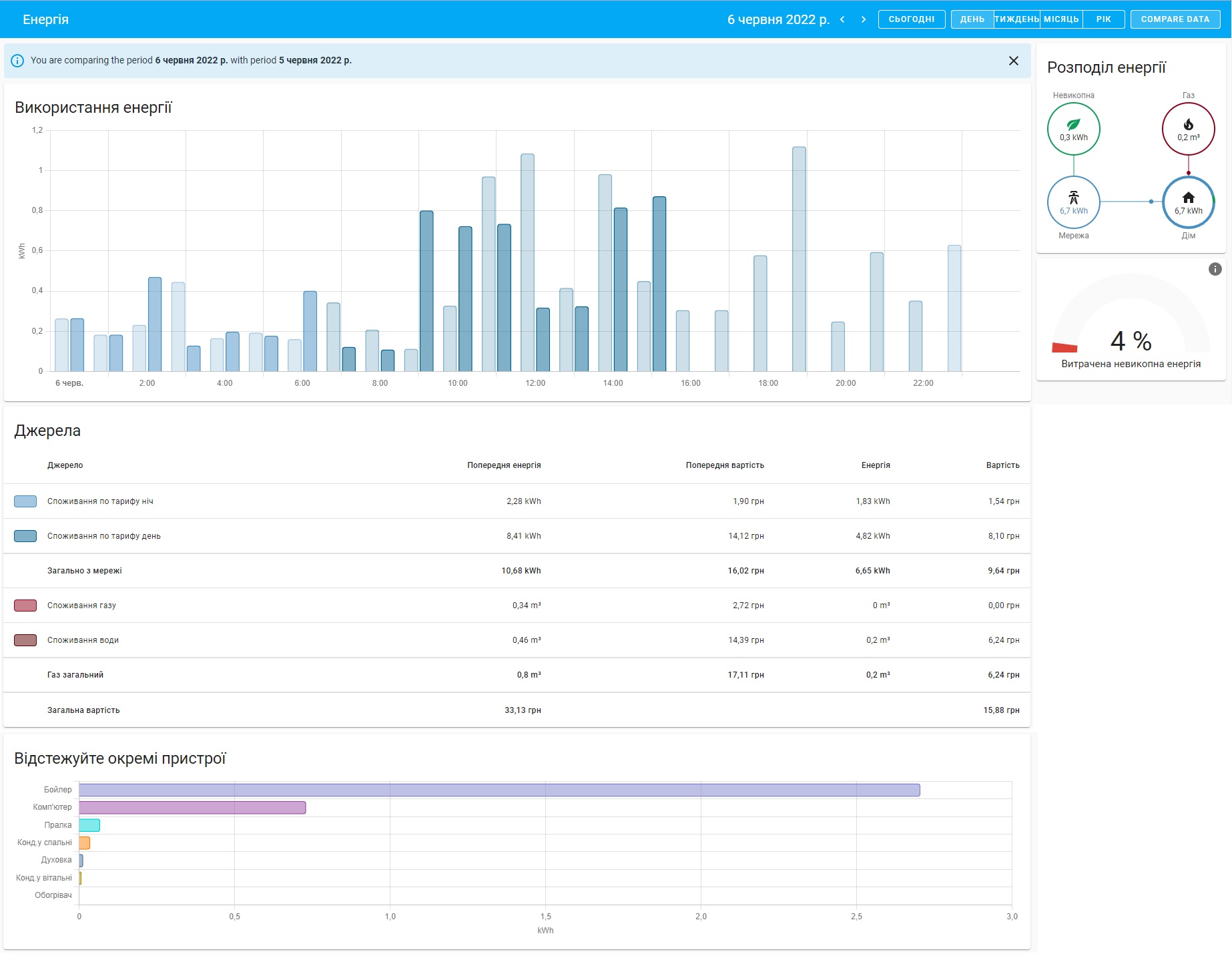
Task: Click the 'Мережа' grid label
Action: tap(1073, 236)
